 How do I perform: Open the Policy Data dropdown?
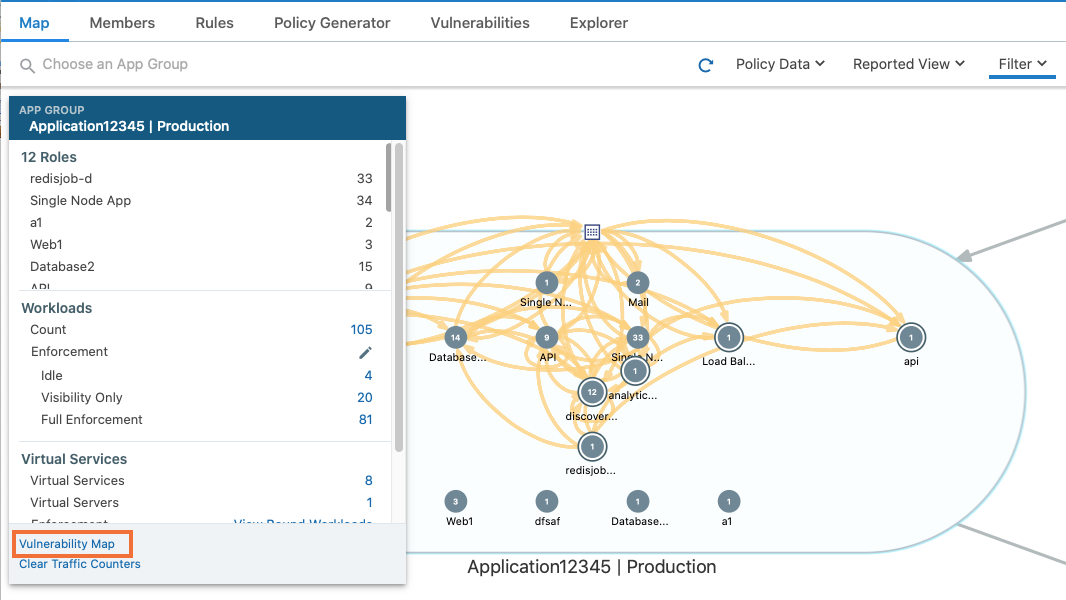click(780, 64)
